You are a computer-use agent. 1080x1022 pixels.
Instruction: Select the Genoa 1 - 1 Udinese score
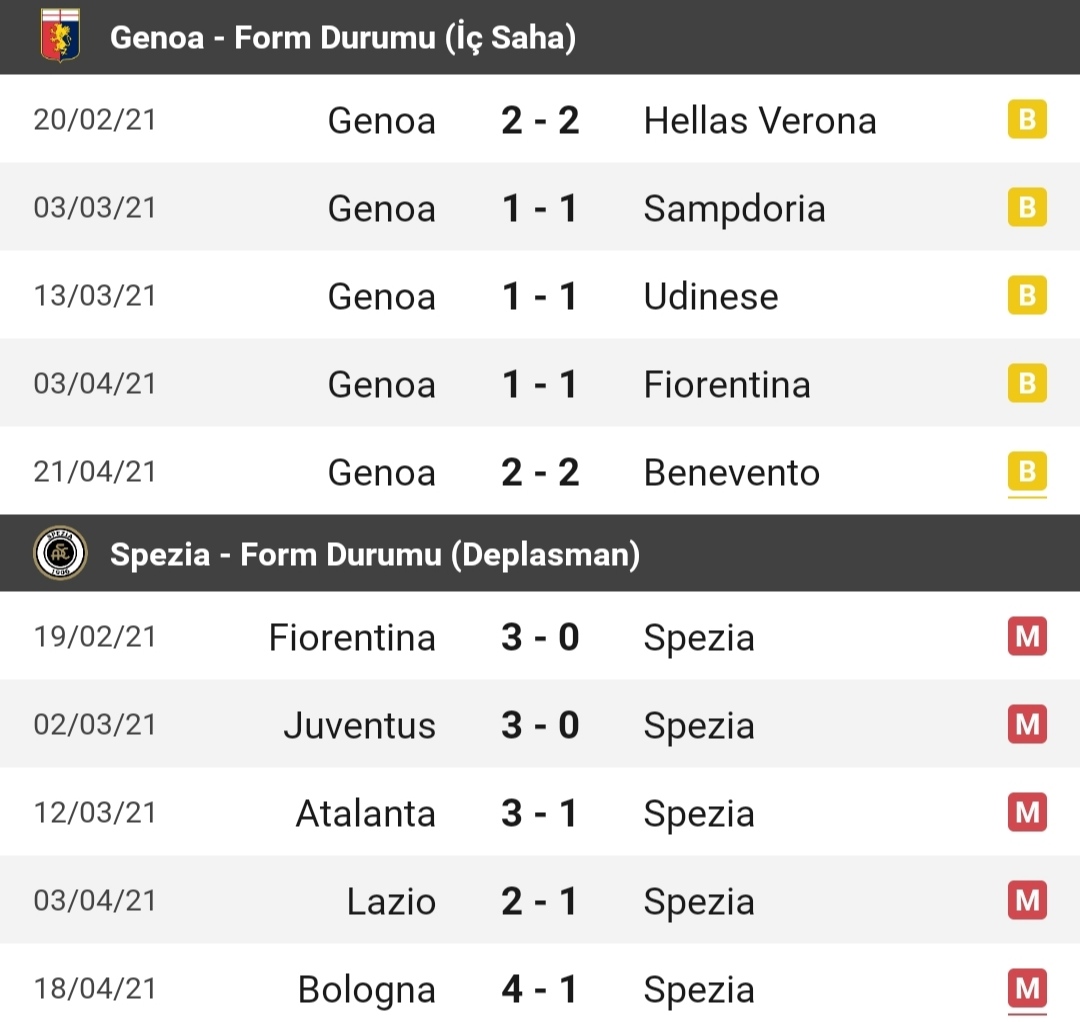[540, 296]
